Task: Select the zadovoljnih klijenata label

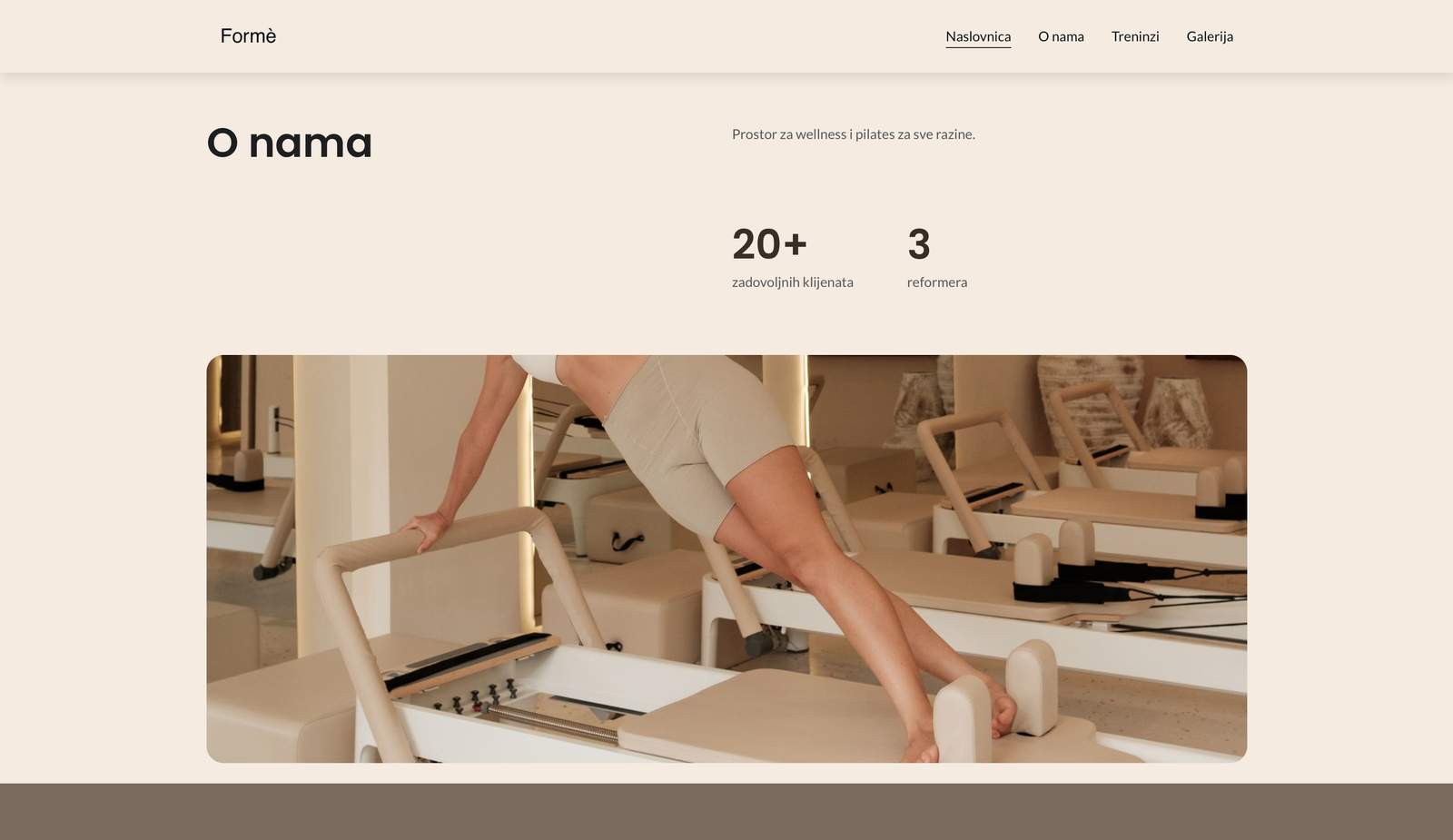Action: click(x=793, y=282)
